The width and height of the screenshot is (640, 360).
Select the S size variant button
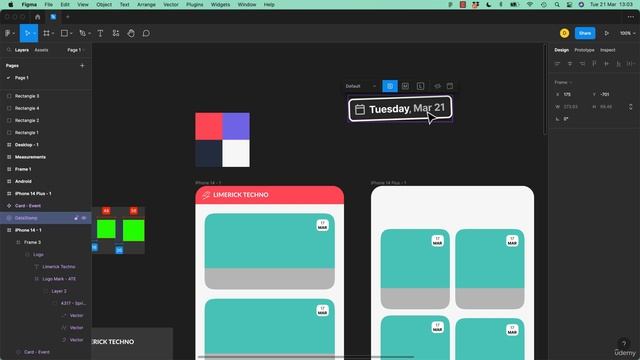(390, 86)
